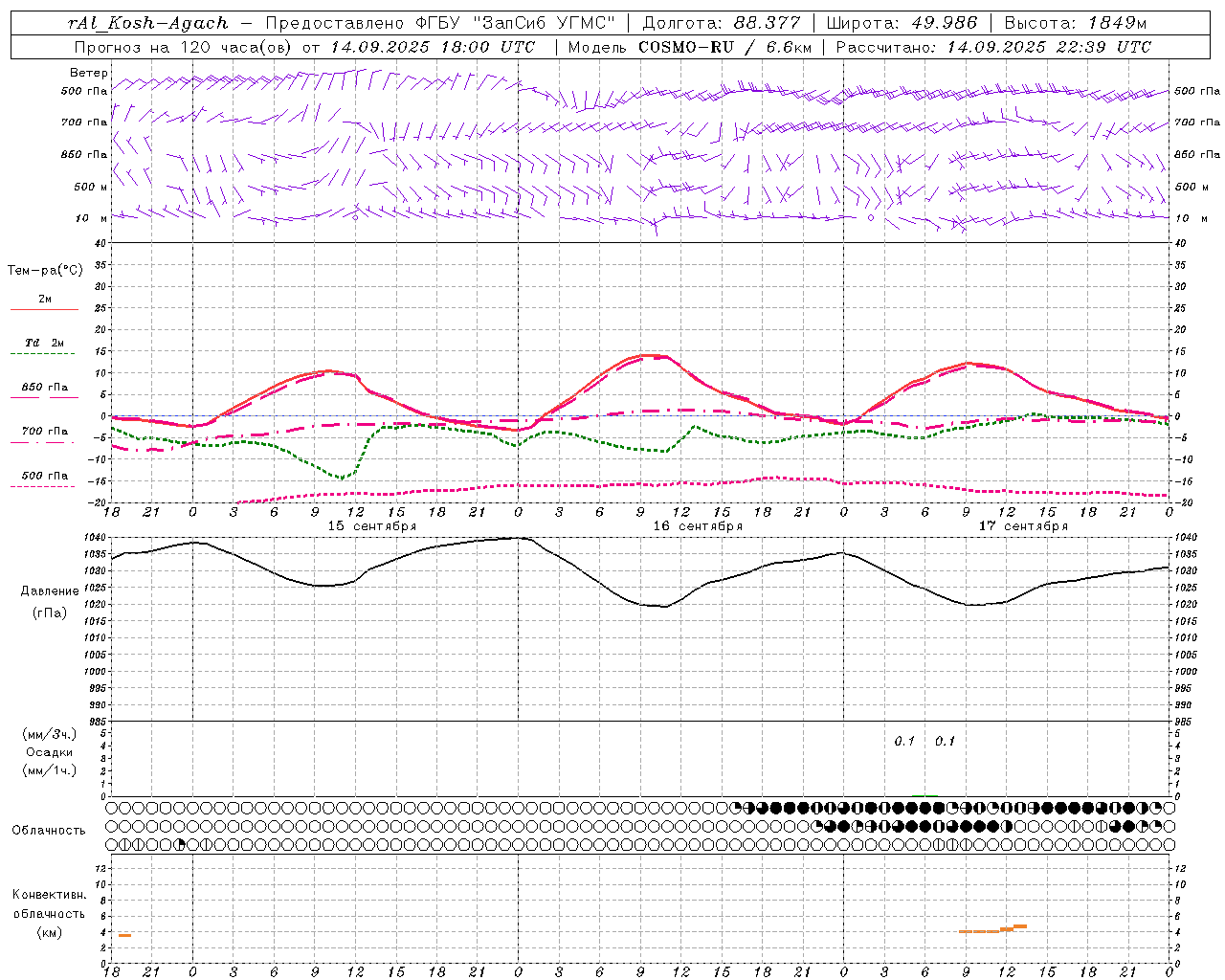Click the dotted line sample under temperature '500 гПа' legend

click(x=43, y=487)
